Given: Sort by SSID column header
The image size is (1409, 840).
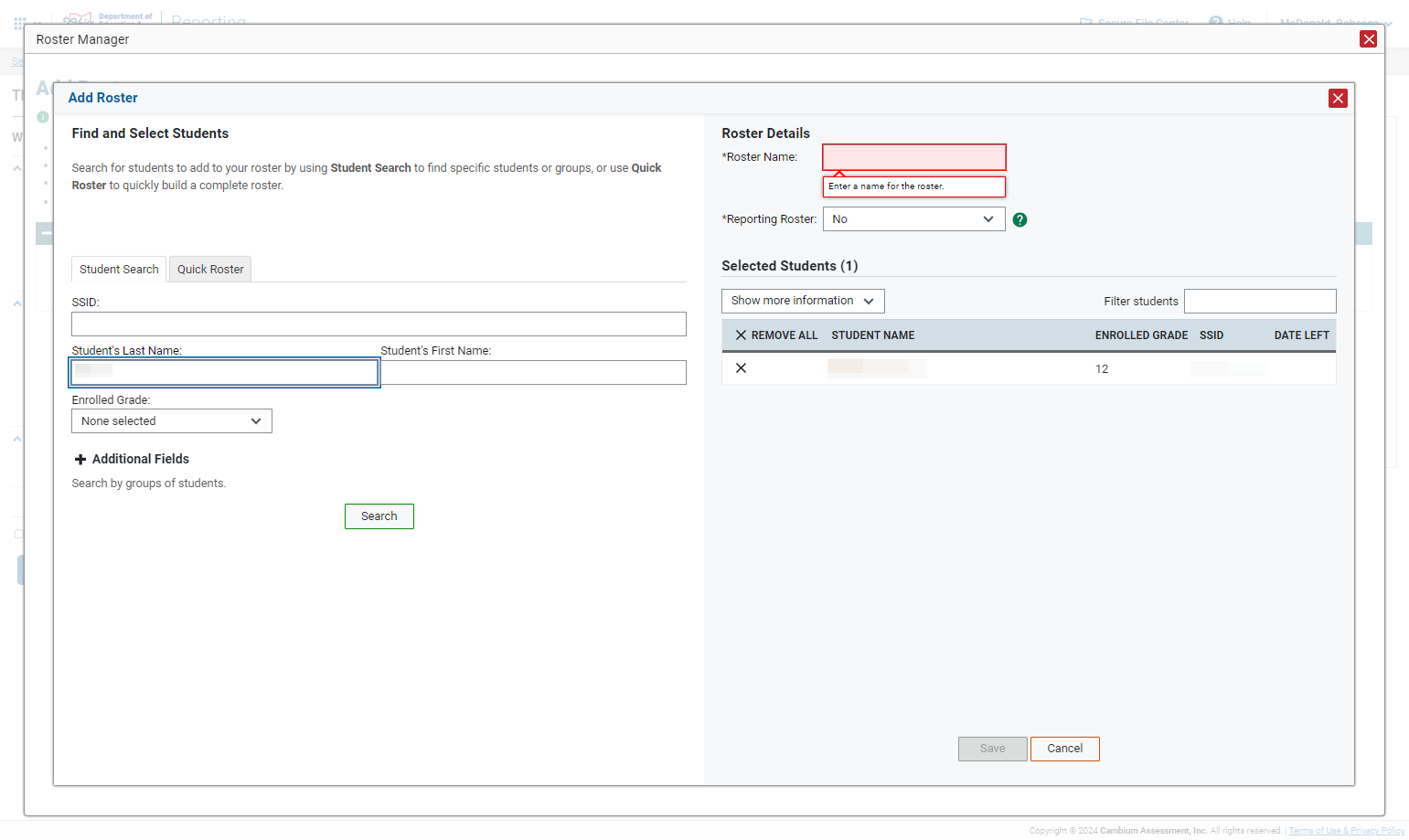Looking at the screenshot, I should [x=1212, y=335].
